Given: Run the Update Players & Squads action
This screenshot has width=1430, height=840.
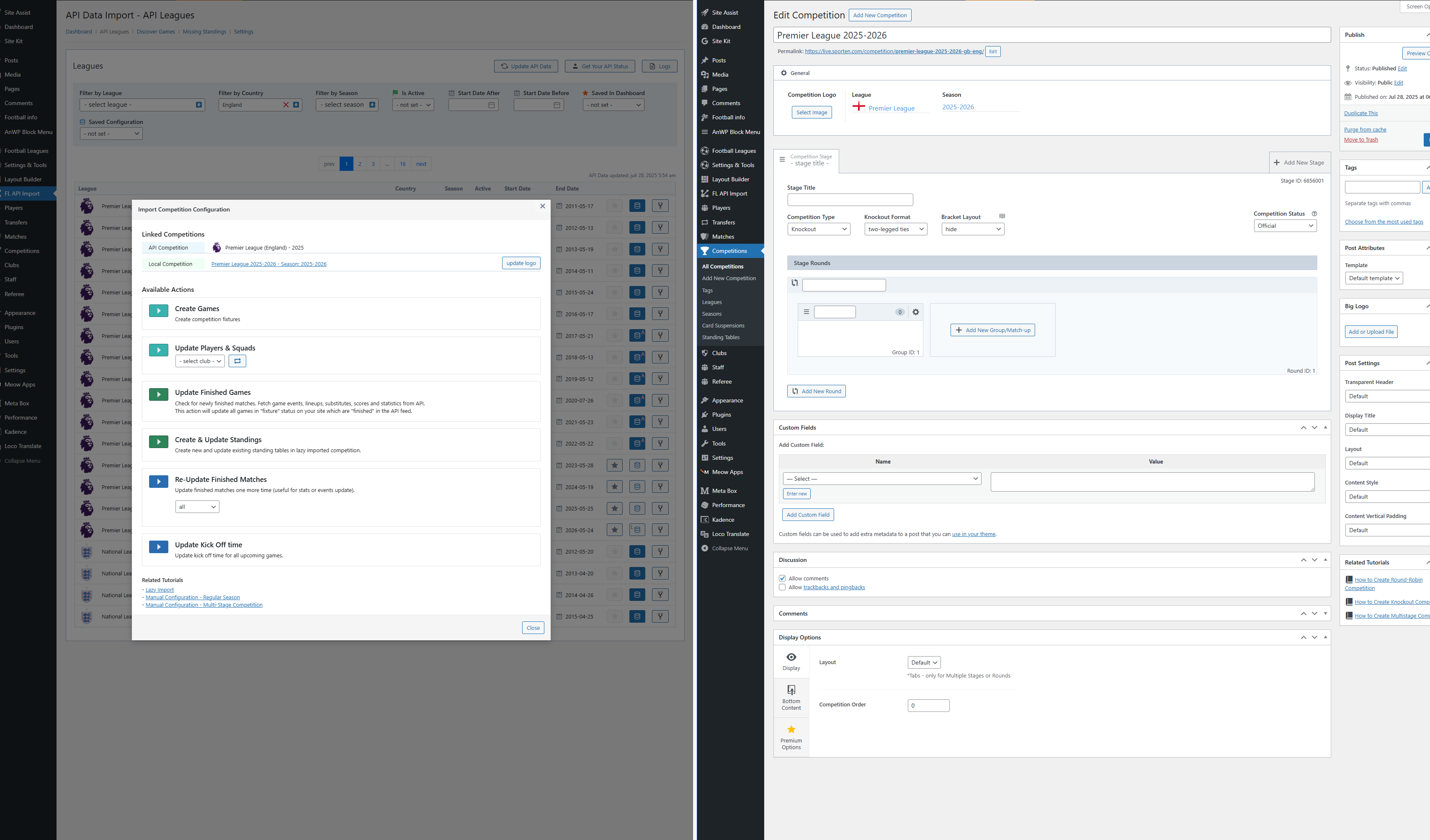Looking at the screenshot, I should coord(158,350).
